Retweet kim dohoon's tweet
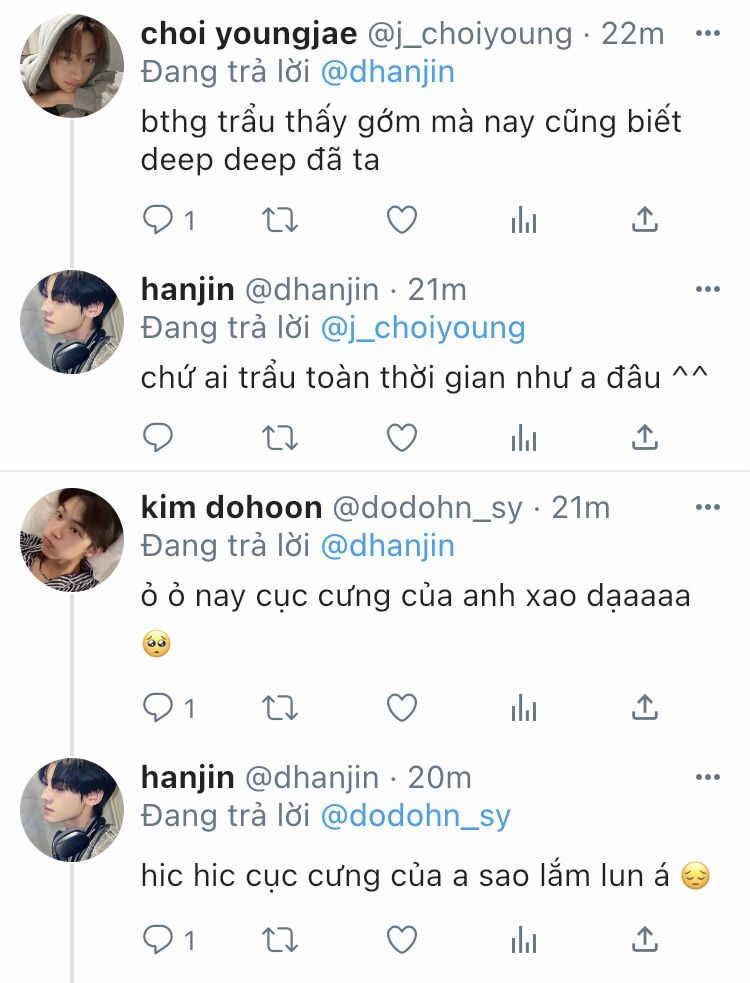The height and width of the screenshot is (983, 750). 279,708
